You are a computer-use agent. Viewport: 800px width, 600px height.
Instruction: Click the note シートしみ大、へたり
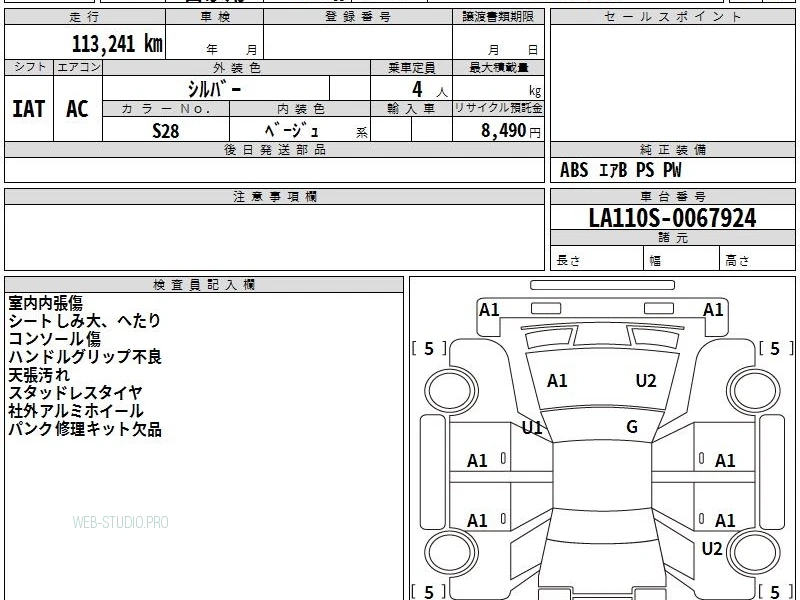tap(85, 321)
